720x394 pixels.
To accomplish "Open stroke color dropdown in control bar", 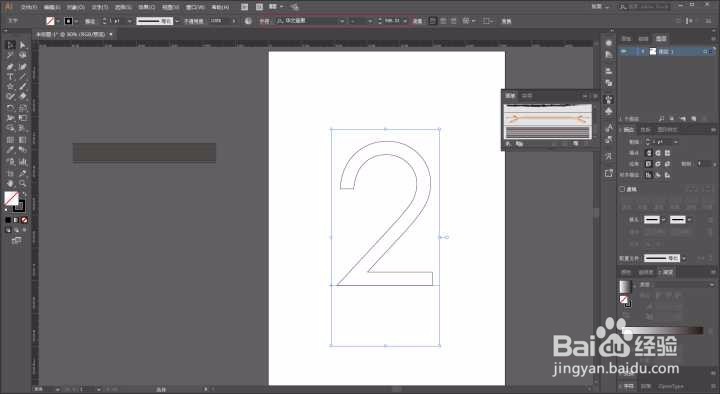I will 76,21.
